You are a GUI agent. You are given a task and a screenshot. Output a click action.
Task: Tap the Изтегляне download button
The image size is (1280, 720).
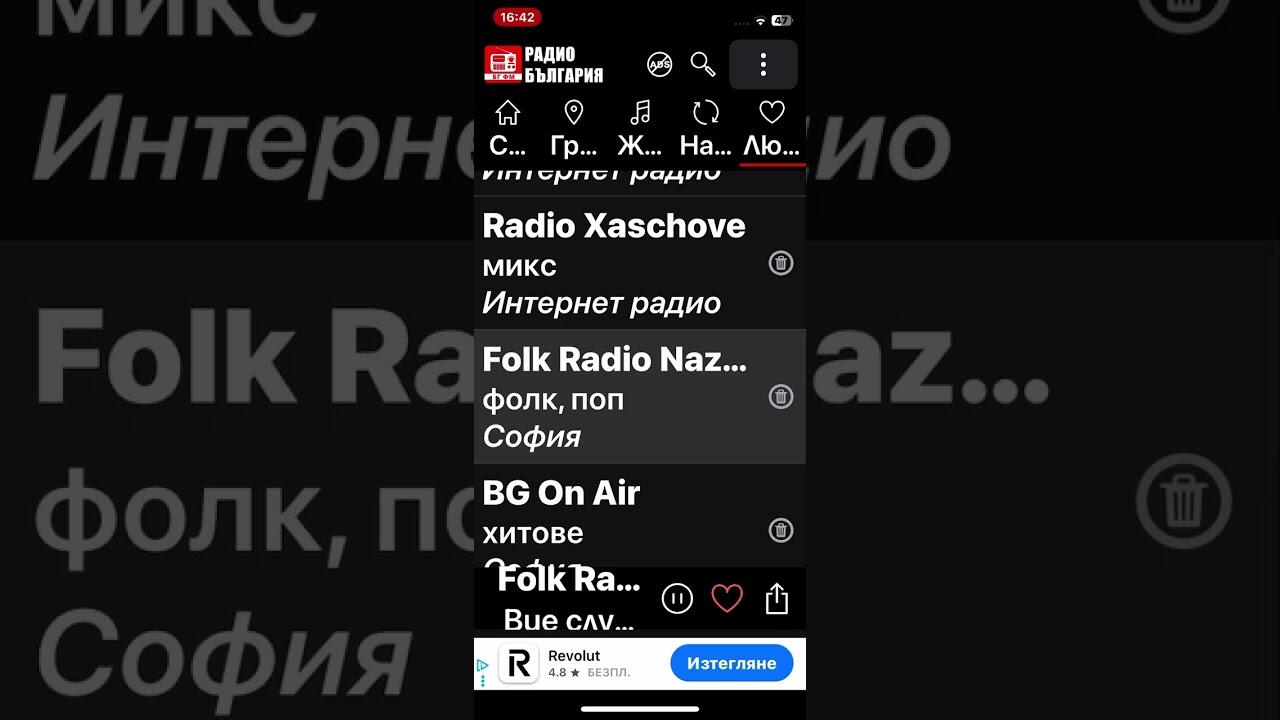point(732,663)
